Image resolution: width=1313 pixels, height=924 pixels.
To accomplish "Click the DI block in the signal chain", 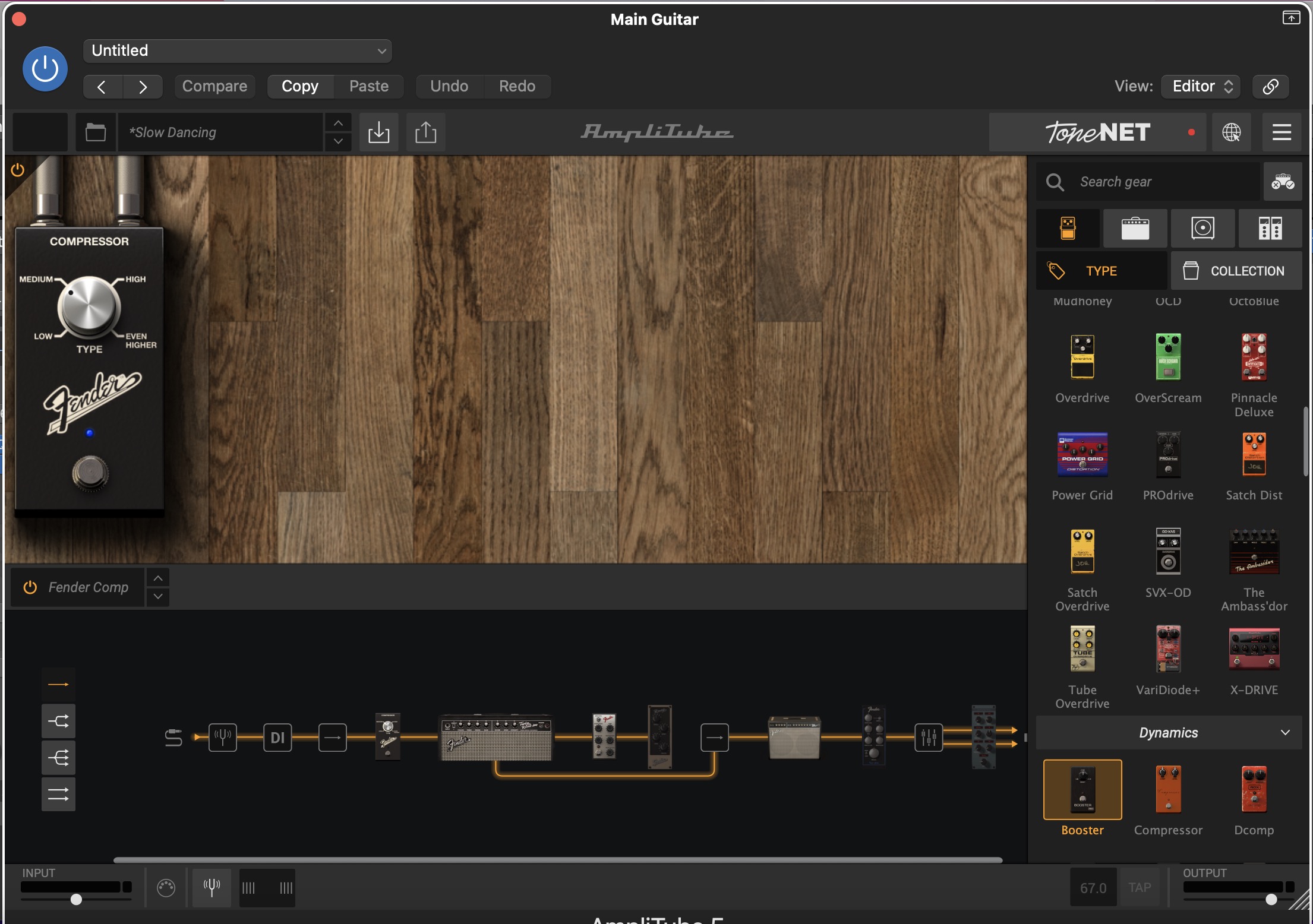I will pos(277,738).
